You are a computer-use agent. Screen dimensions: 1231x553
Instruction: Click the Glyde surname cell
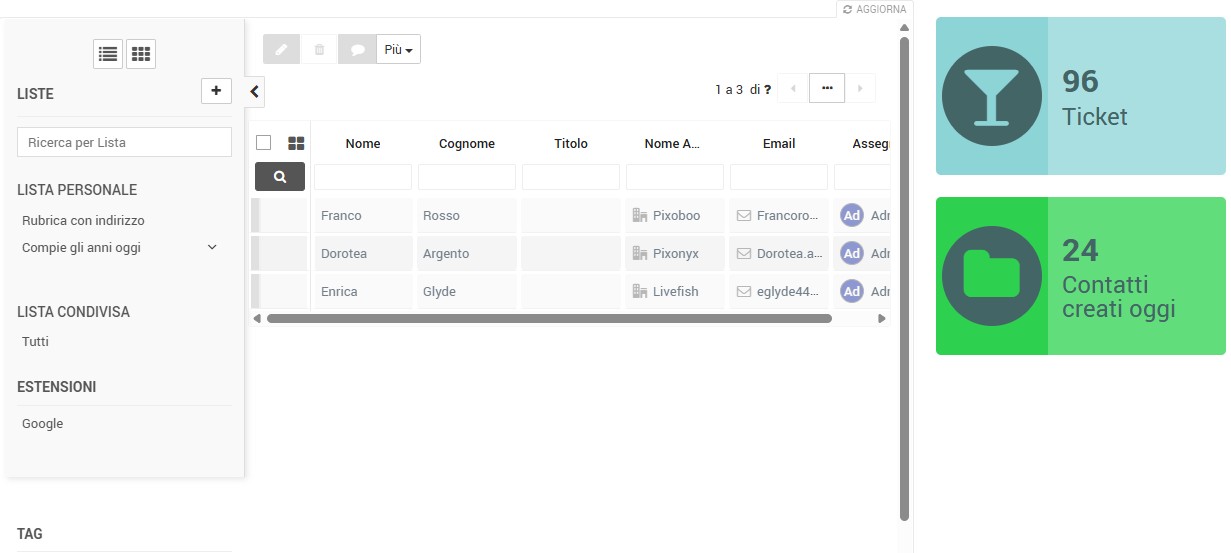click(467, 292)
